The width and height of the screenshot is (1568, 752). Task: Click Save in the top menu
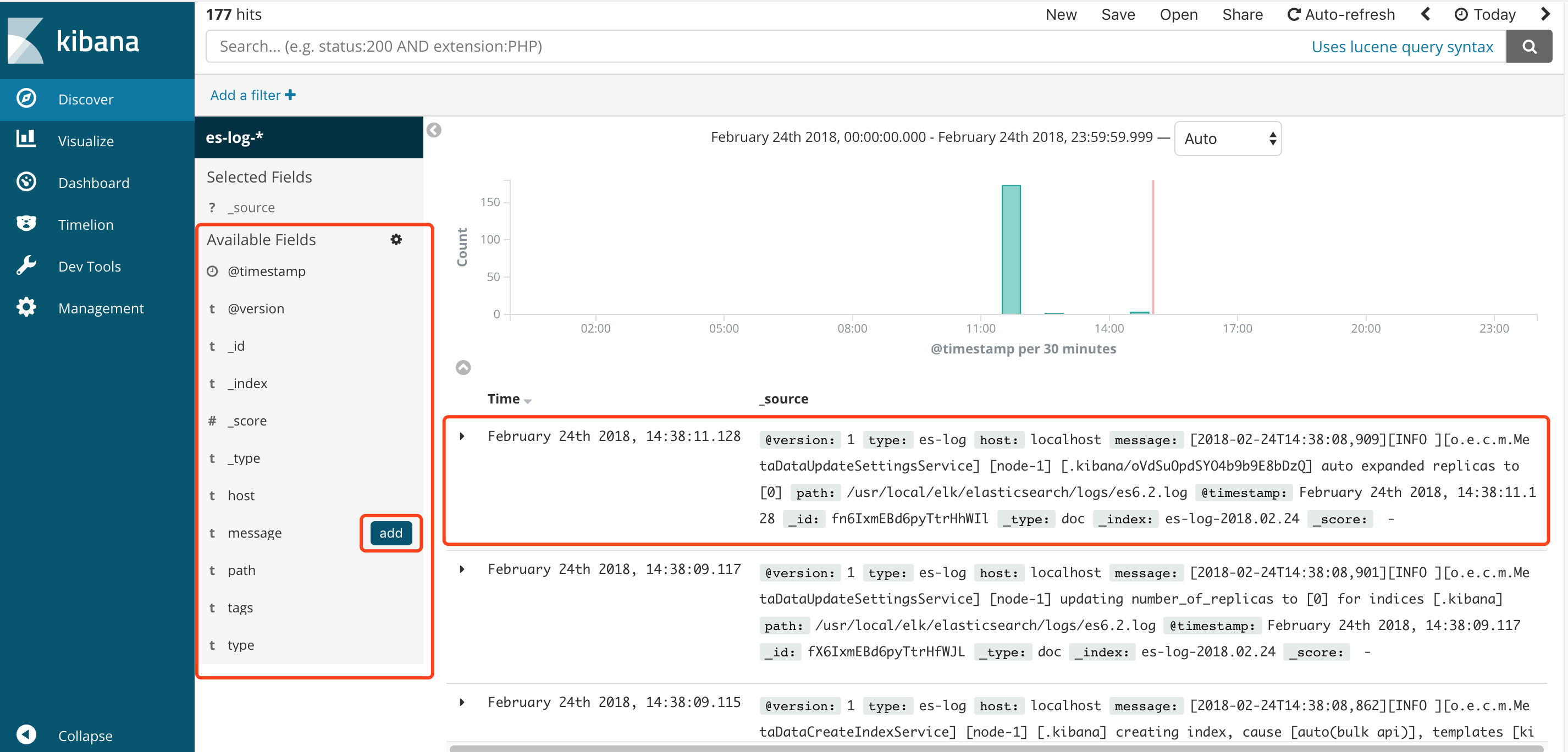(1118, 15)
